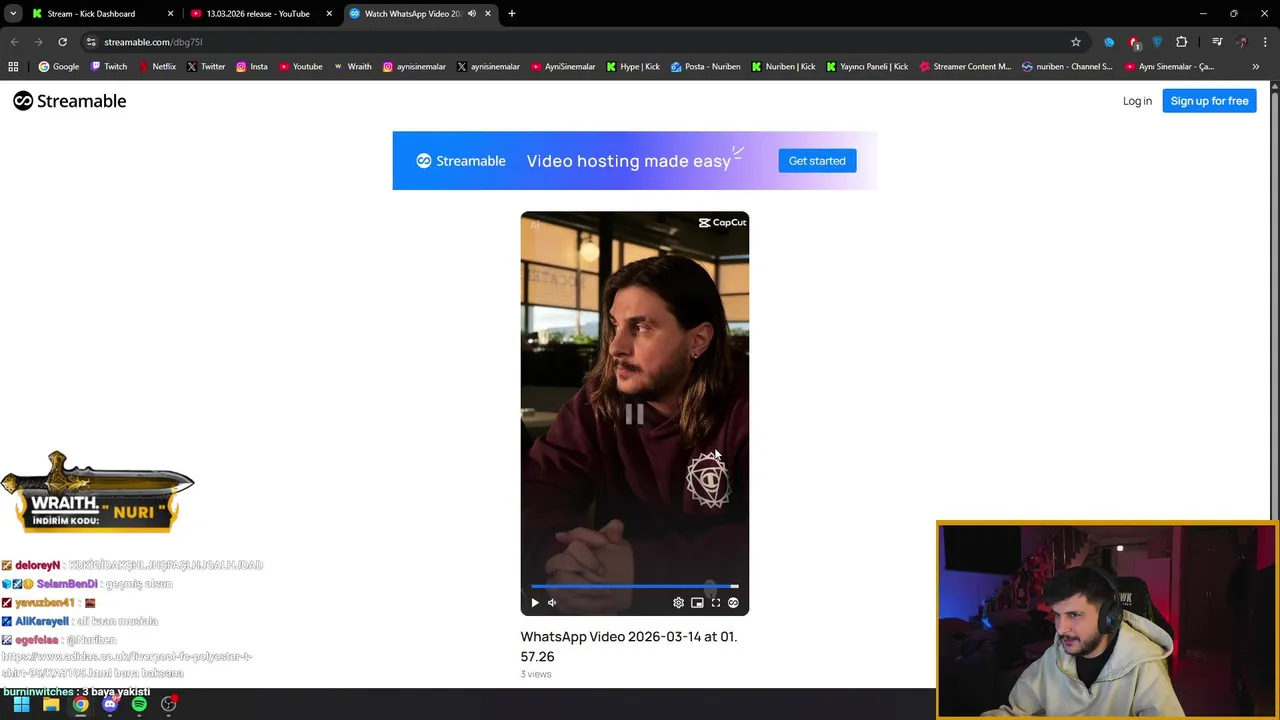Open OBS Studio from taskbar
Screen dimensions: 1280x720
[x=169, y=705]
